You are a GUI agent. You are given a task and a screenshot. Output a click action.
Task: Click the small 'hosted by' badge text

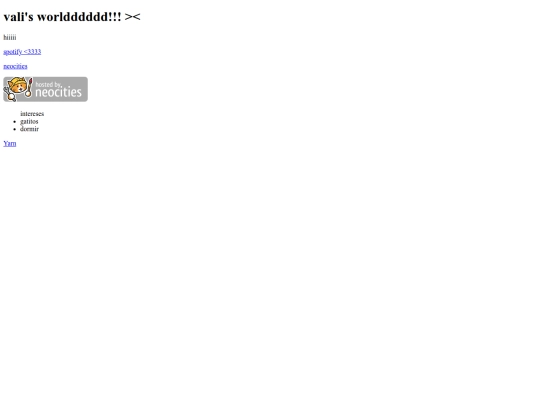48,84
